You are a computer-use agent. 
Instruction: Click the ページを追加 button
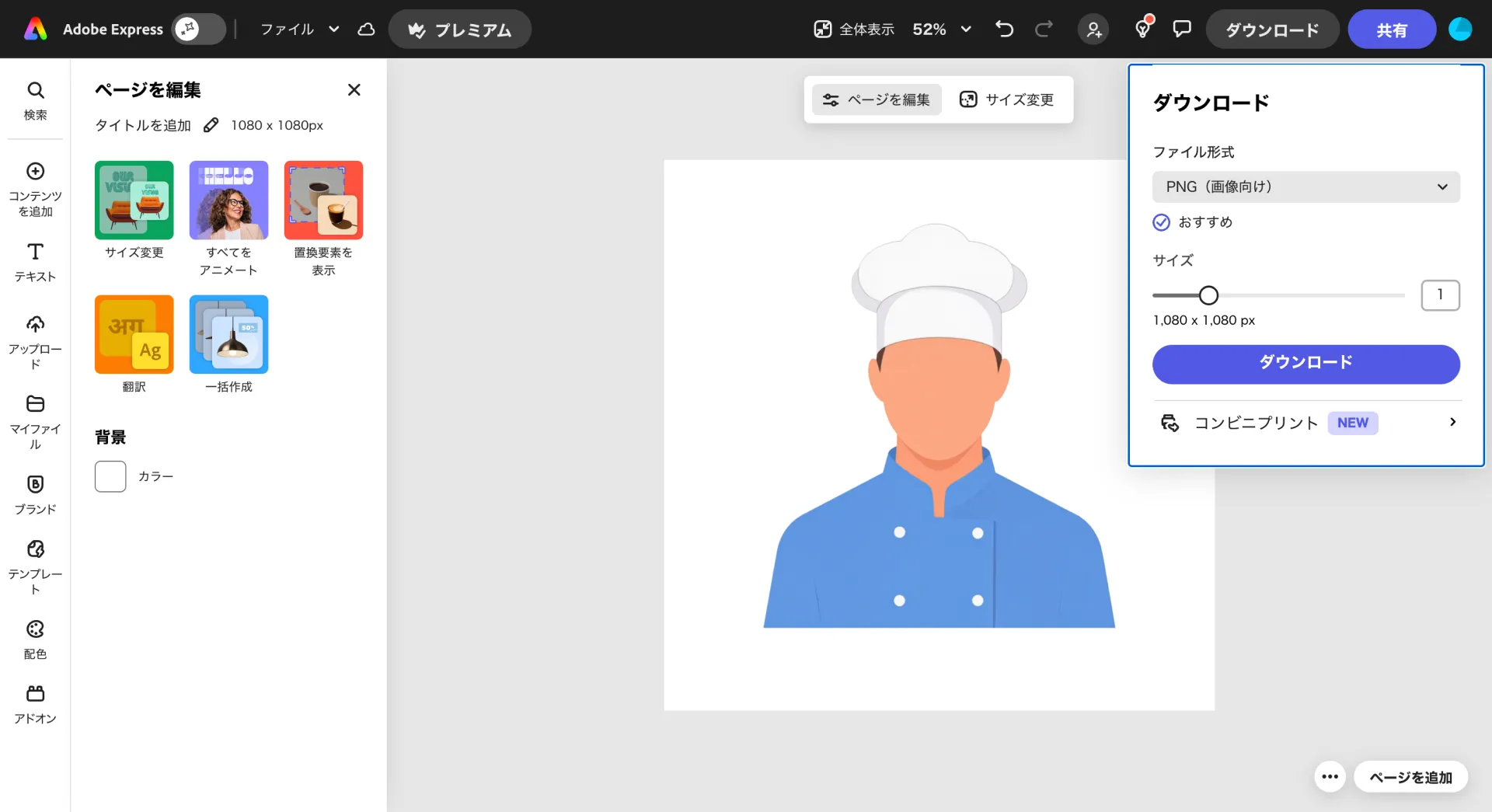[1410, 777]
